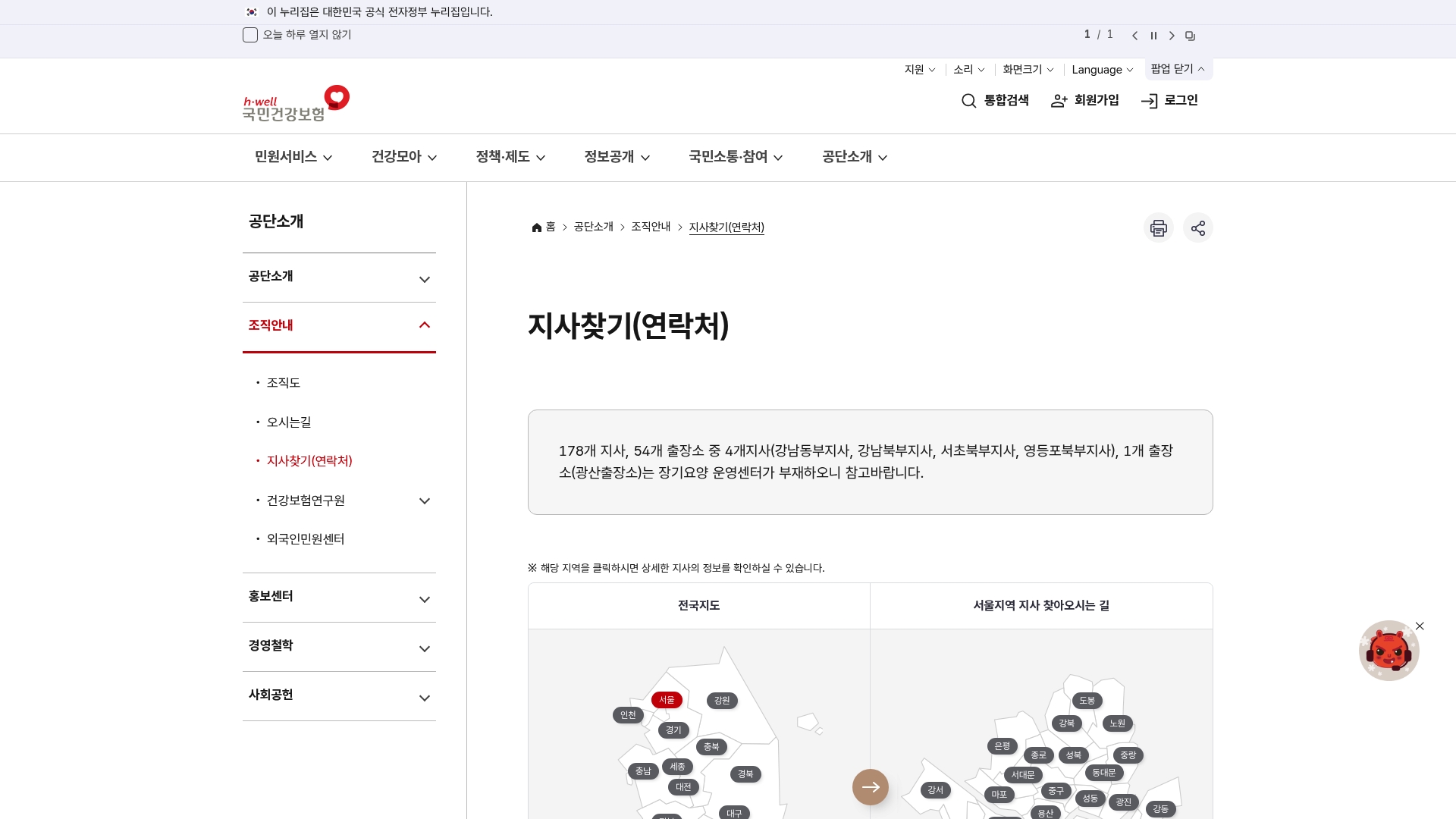Open the Language dropdown
The width and height of the screenshot is (1456, 819).
point(1102,70)
